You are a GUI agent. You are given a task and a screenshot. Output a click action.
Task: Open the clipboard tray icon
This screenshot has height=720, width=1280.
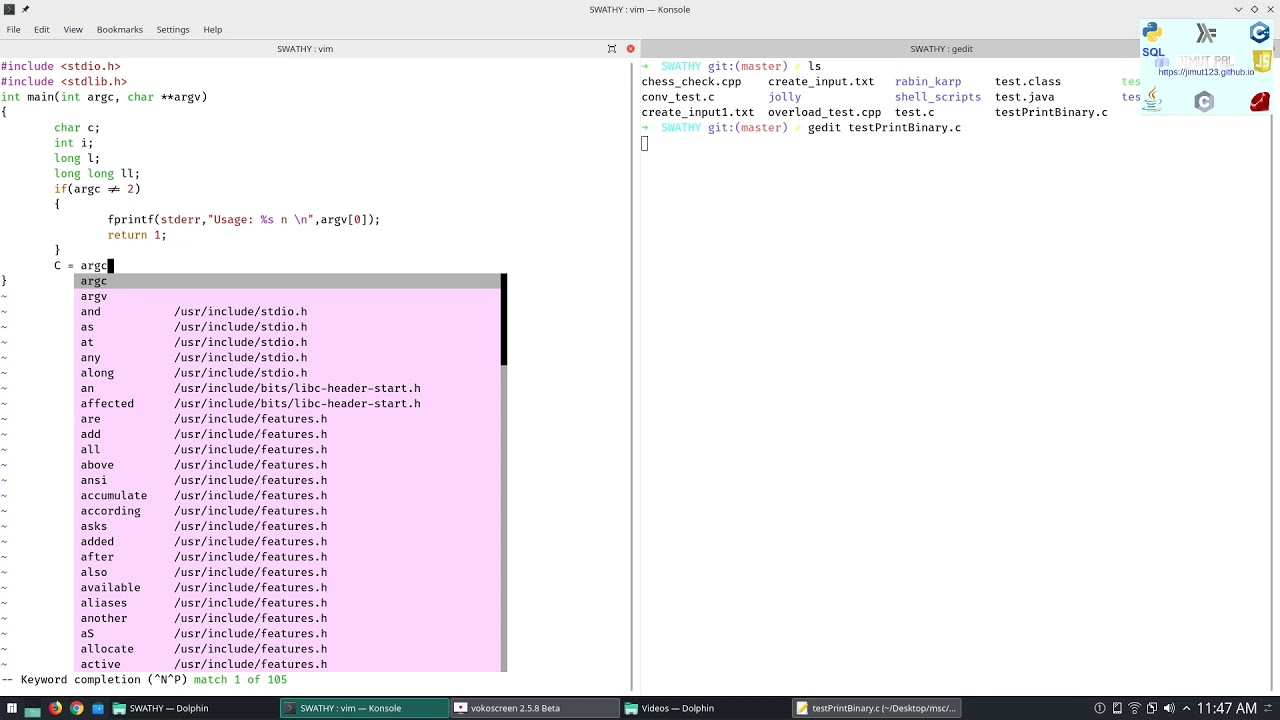click(1151, 708)
